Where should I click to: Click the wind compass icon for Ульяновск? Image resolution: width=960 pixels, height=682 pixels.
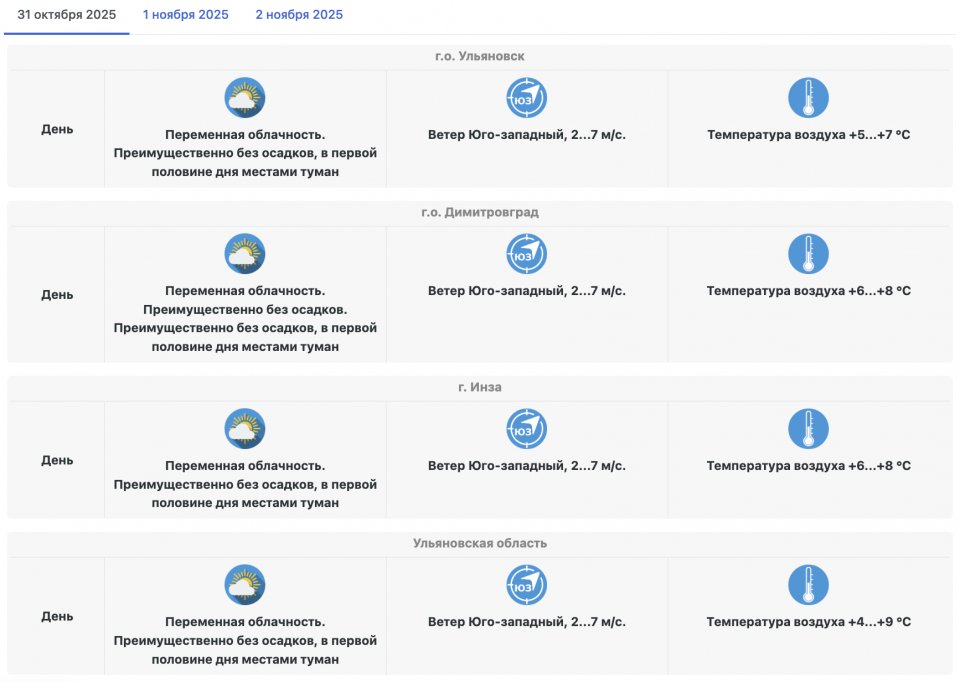pos(526,98)
